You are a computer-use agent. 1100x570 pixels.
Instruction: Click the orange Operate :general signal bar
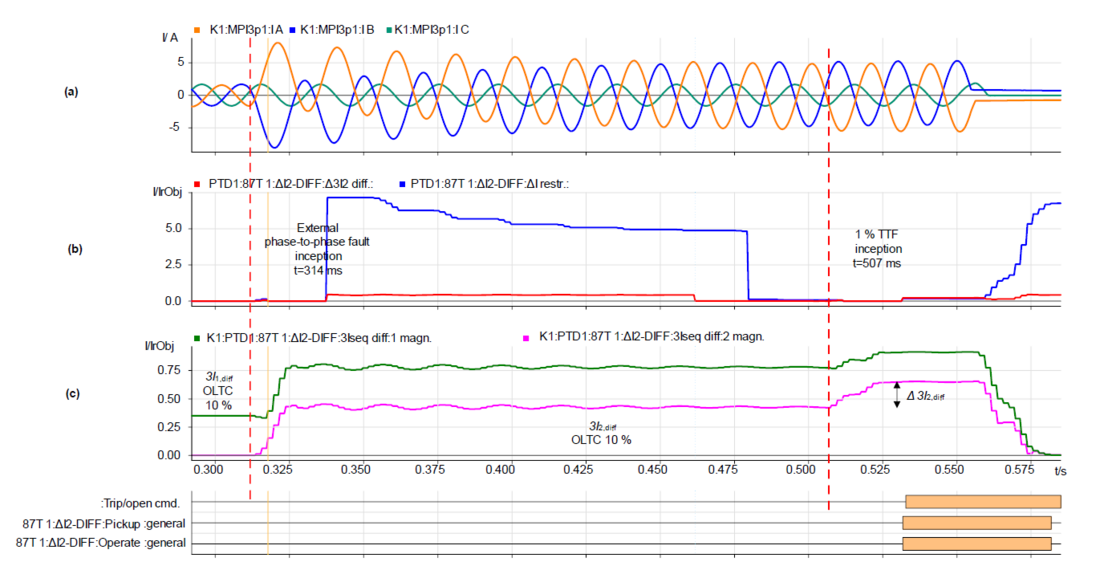[976, 543]
